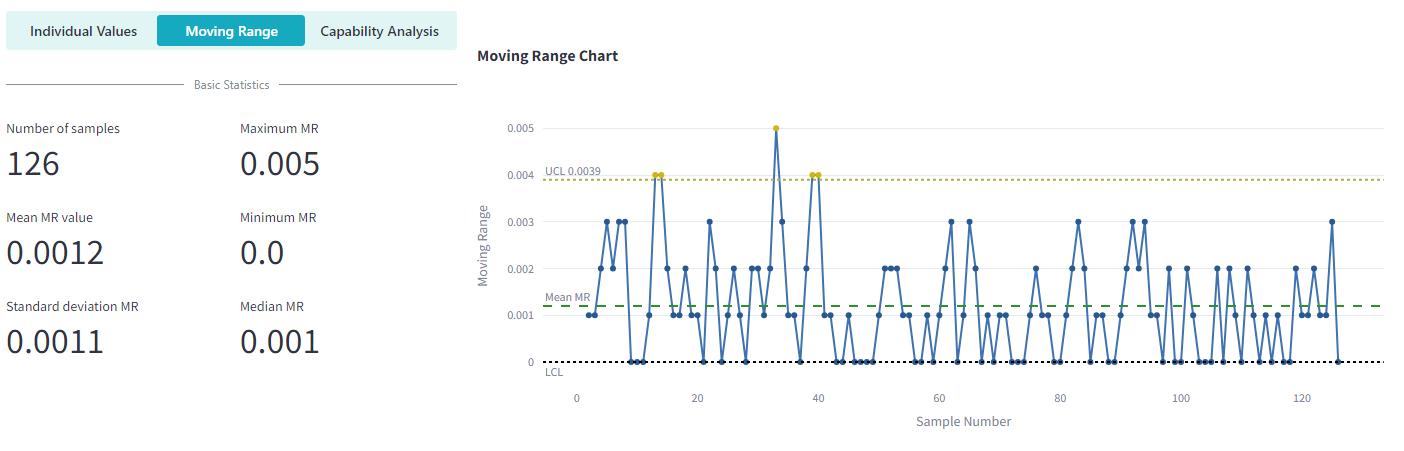
Task: Click the UCL 0.0039 limit label
Action: (573, 171)
